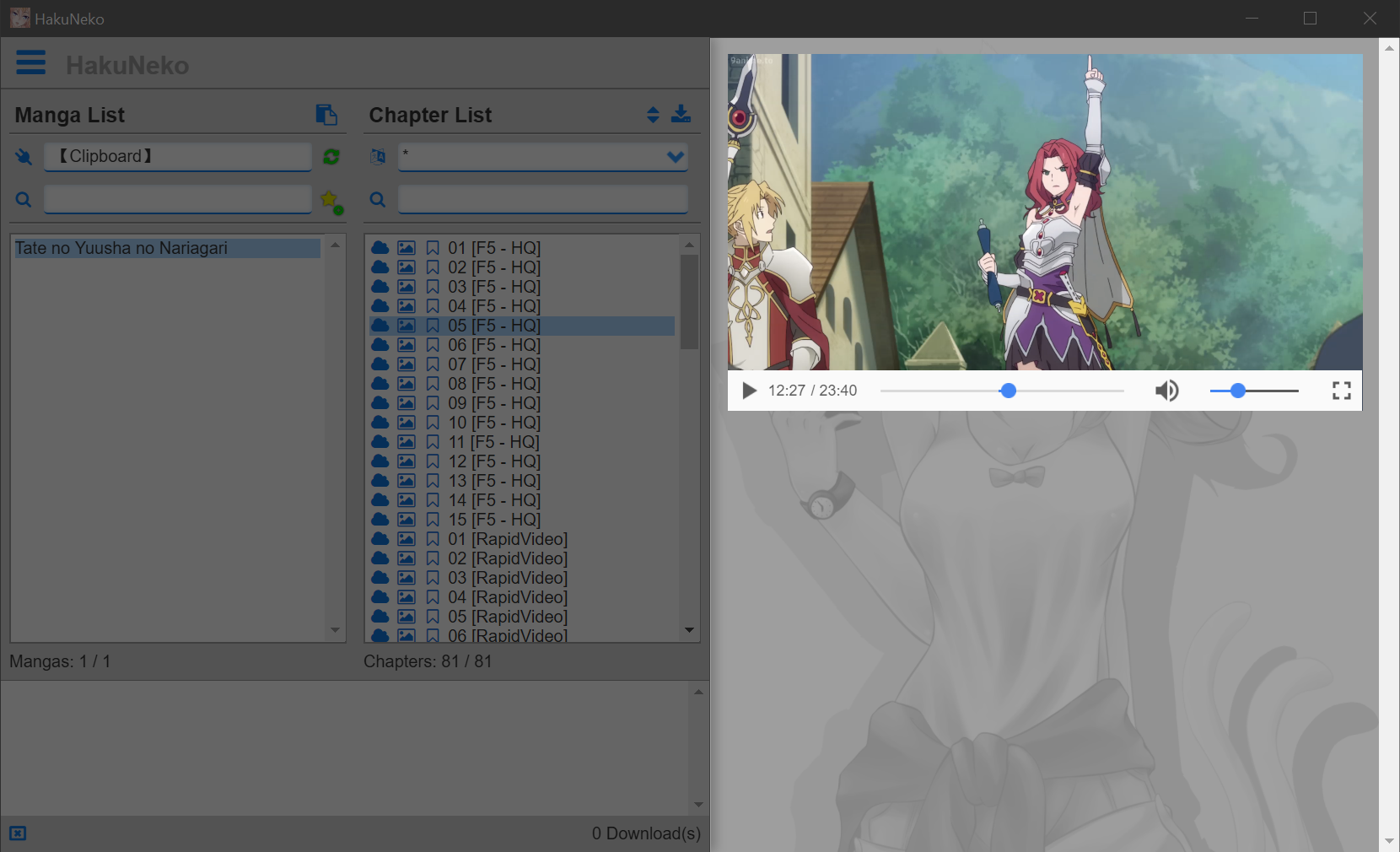Select chapter 01 [F5 - HQ] entry
Viewport: 1400px width, 852px height.
(x=522, y=248)
